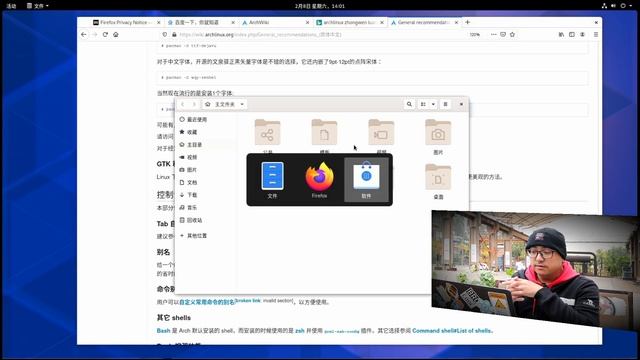Open volume control in top bar
The height and width of the screenshot is (360, 640).
(x=613, y=6)
